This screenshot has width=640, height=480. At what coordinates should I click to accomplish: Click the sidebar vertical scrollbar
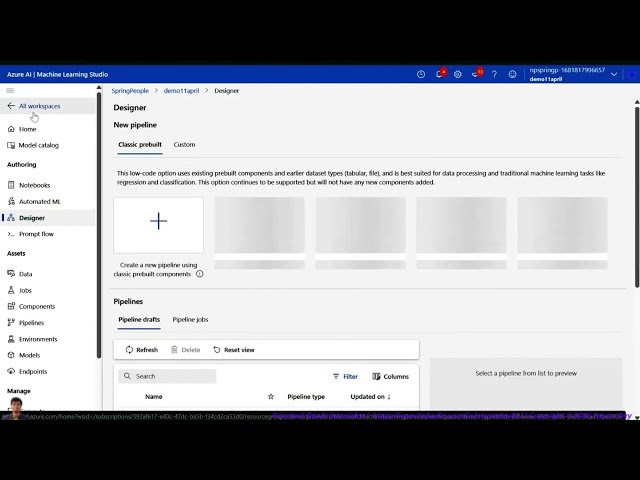[99, 226]
